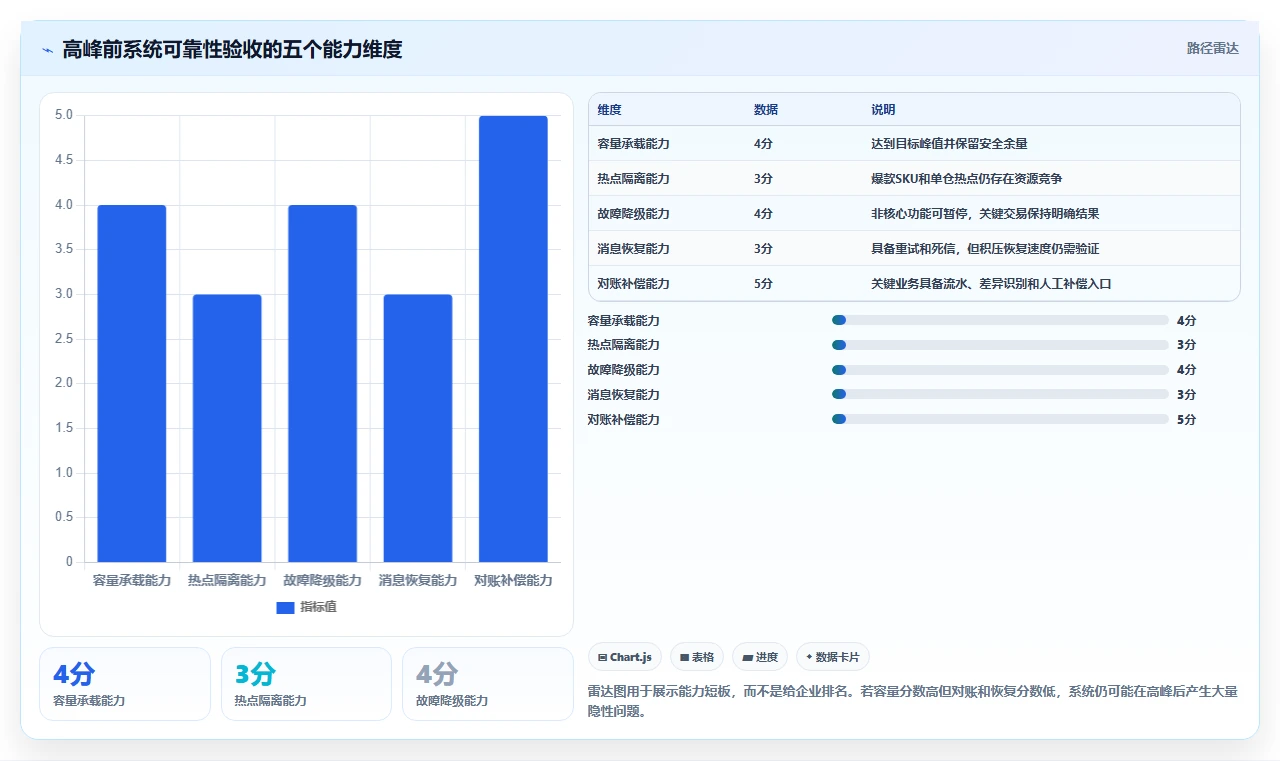Screen dimensions: 1280x761
Task: Click the 消息恢复能力 bar in the chart
Action: pos(418,428)
